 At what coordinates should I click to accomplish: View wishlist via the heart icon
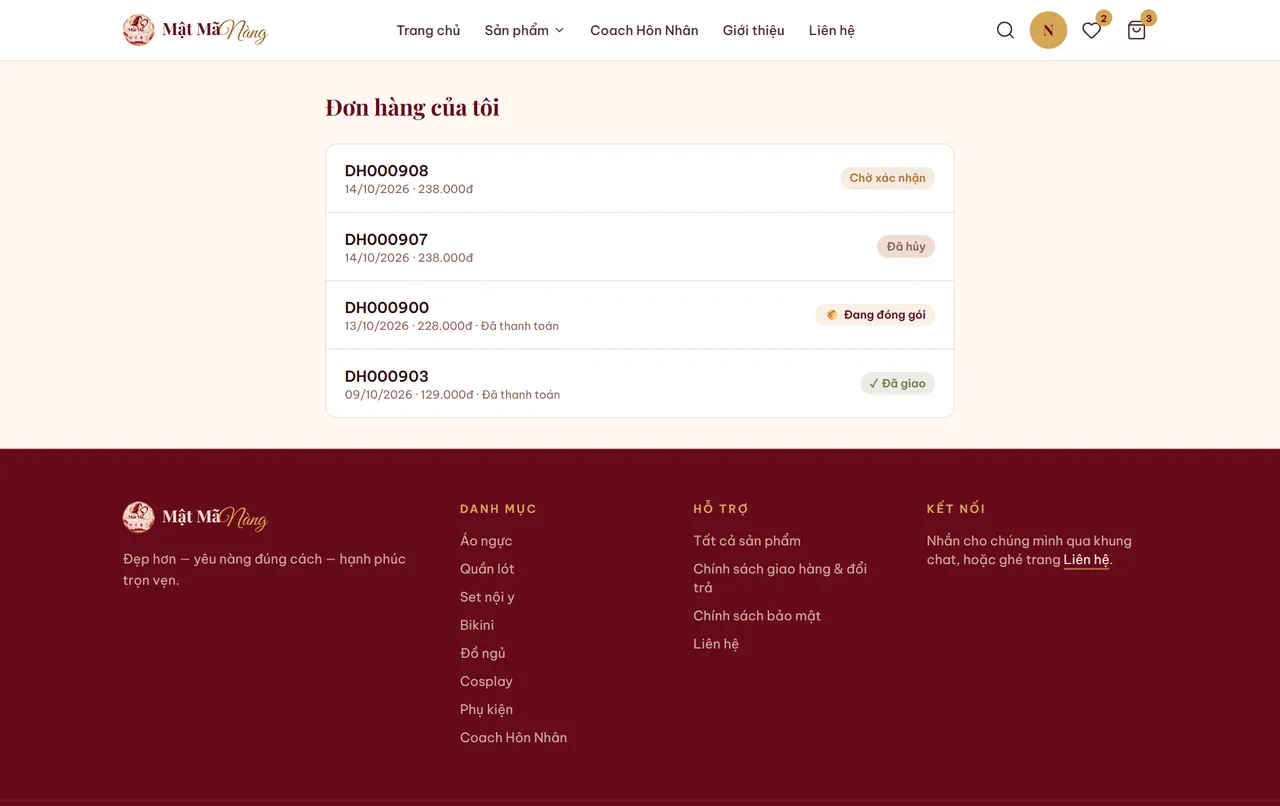[1092, 30]
